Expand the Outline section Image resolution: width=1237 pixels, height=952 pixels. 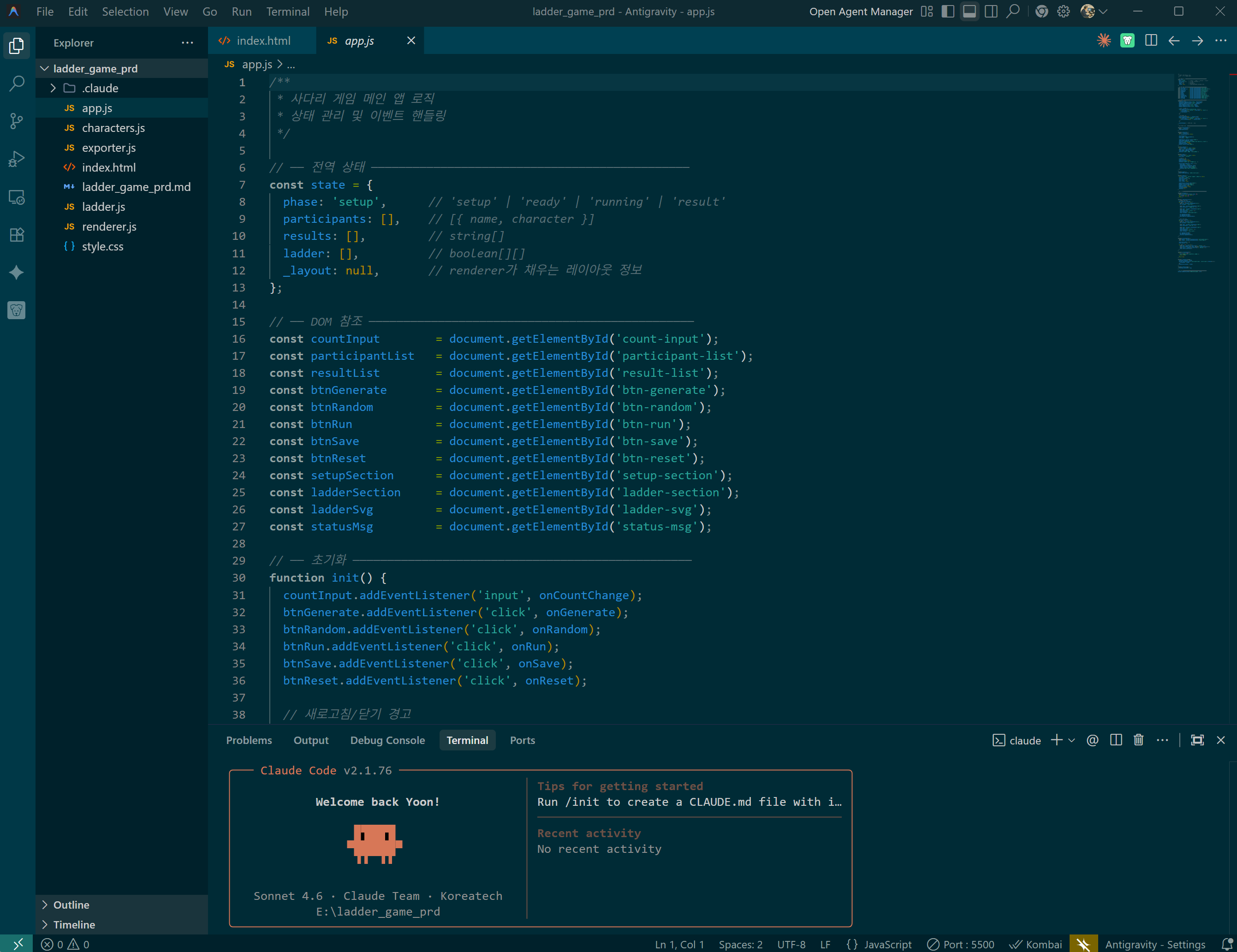(71, 904)
